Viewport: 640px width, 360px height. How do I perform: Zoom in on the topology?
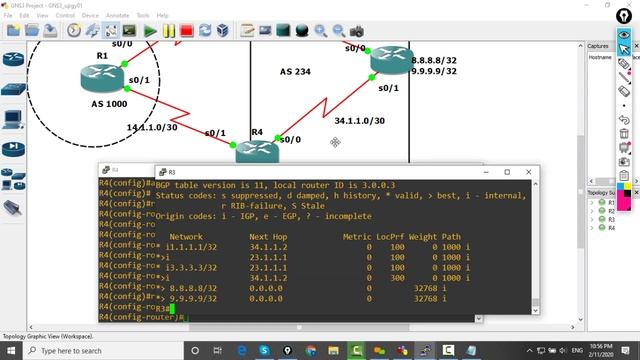[x=320, y=31]
